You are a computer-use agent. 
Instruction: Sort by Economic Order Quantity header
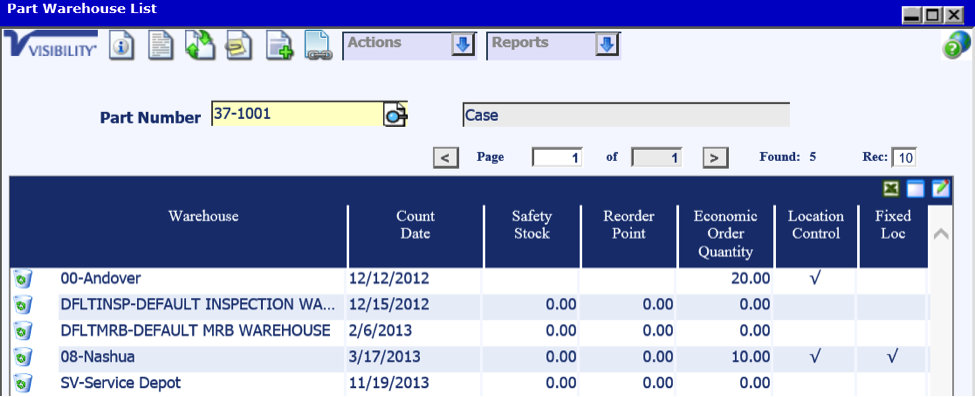726,234
